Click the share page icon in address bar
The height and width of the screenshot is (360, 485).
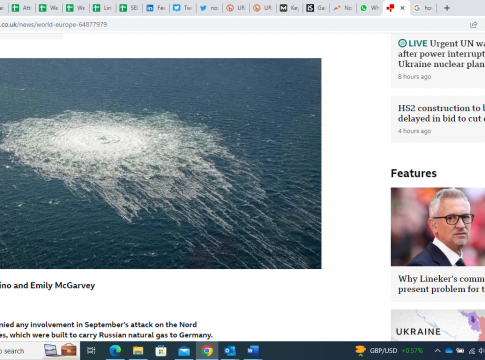click(x=473, y=25)
